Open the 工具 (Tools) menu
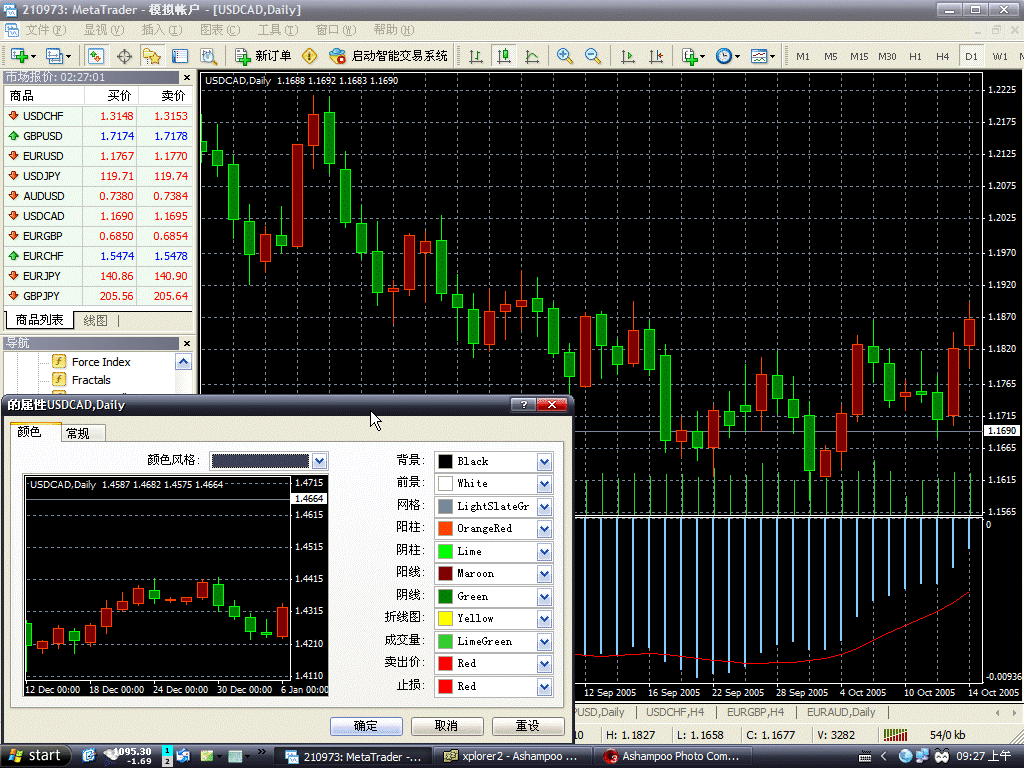 278,30
